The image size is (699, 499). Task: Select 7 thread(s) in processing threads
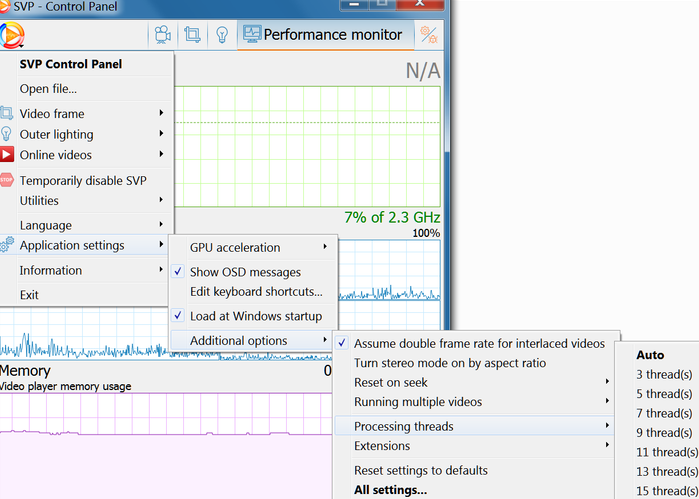pos(664,413)
